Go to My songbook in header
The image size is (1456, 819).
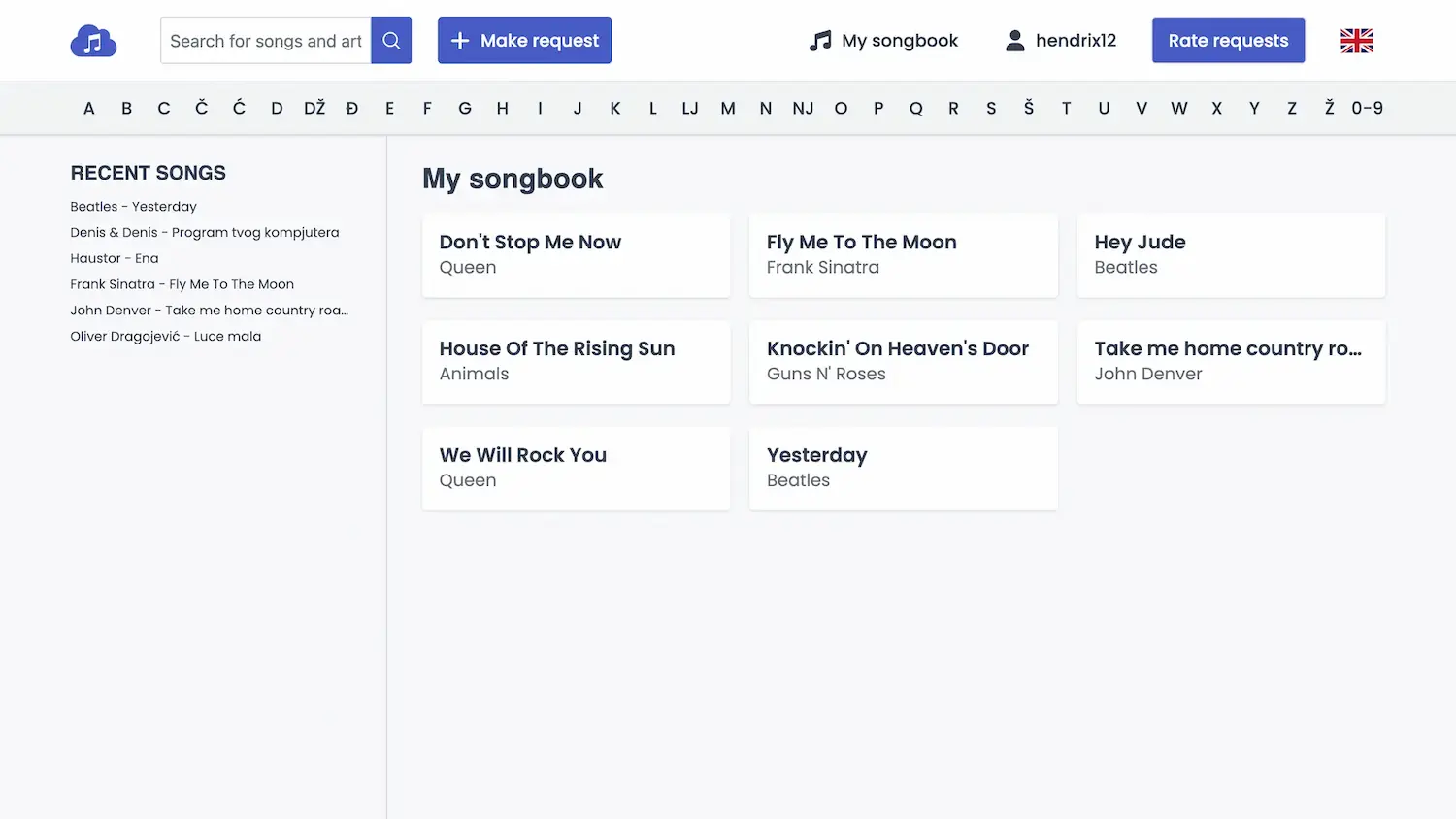pyautogui.click(x=883, y=41)
